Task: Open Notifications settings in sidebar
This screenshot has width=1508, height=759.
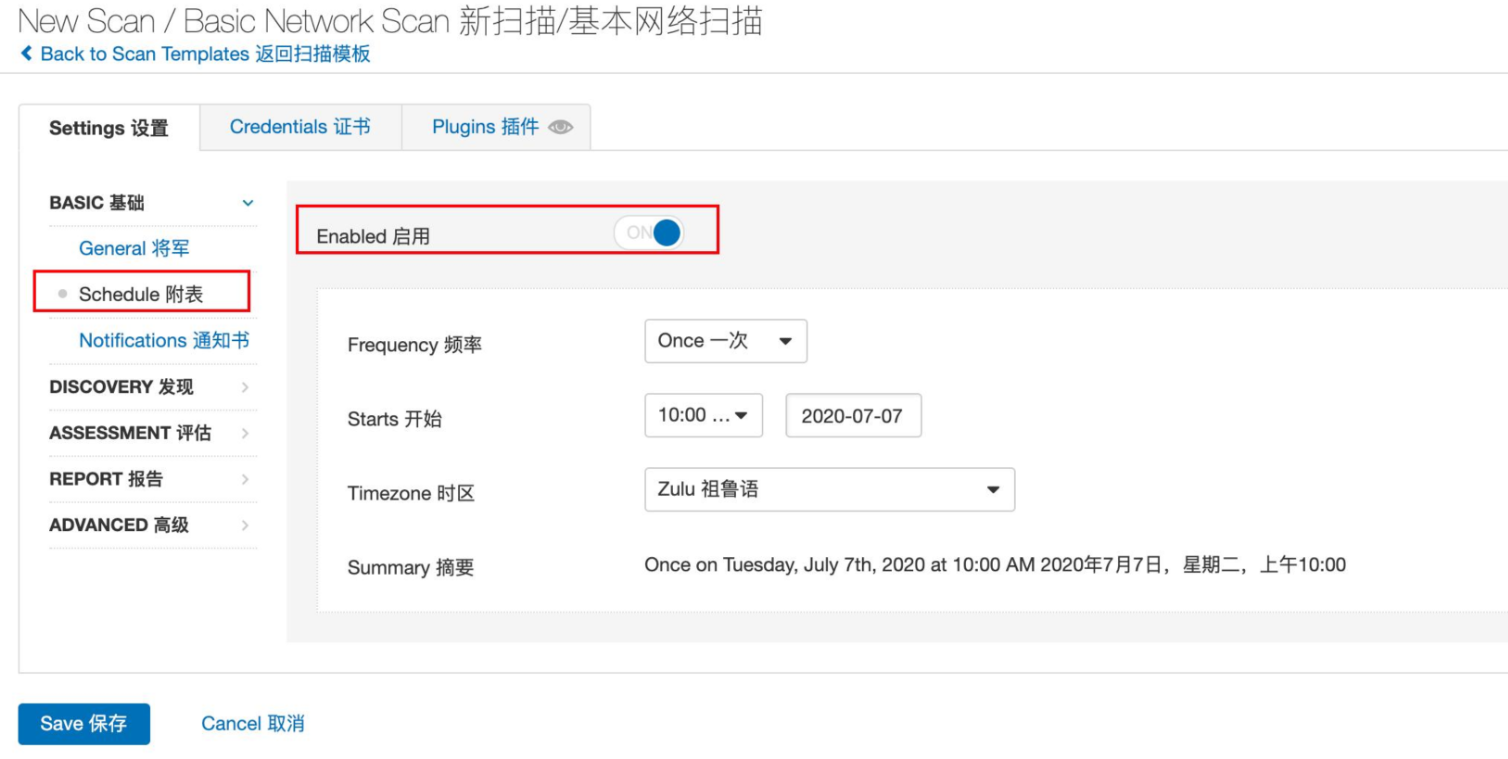Action: (x=164, y=341)
